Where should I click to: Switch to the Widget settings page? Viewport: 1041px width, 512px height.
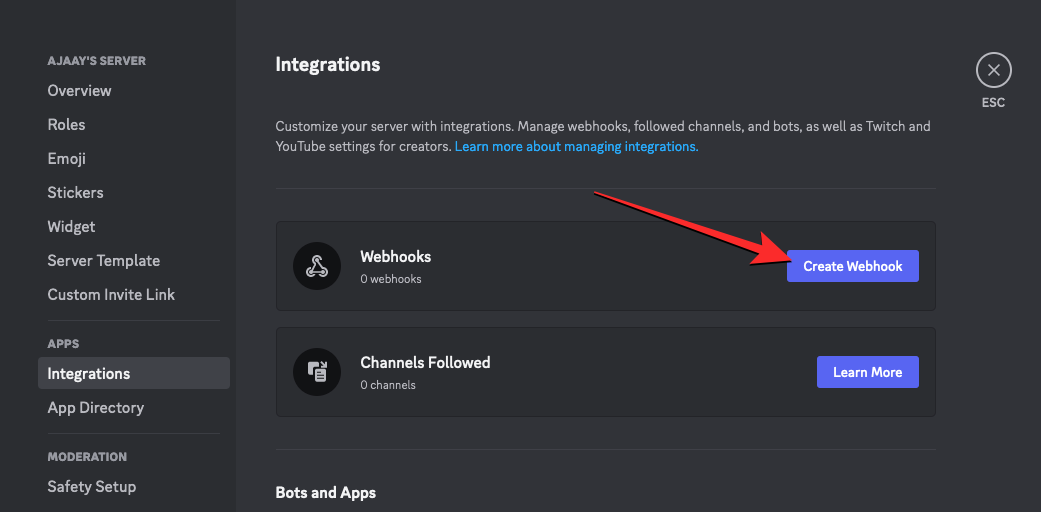click(x=71, y=226)
